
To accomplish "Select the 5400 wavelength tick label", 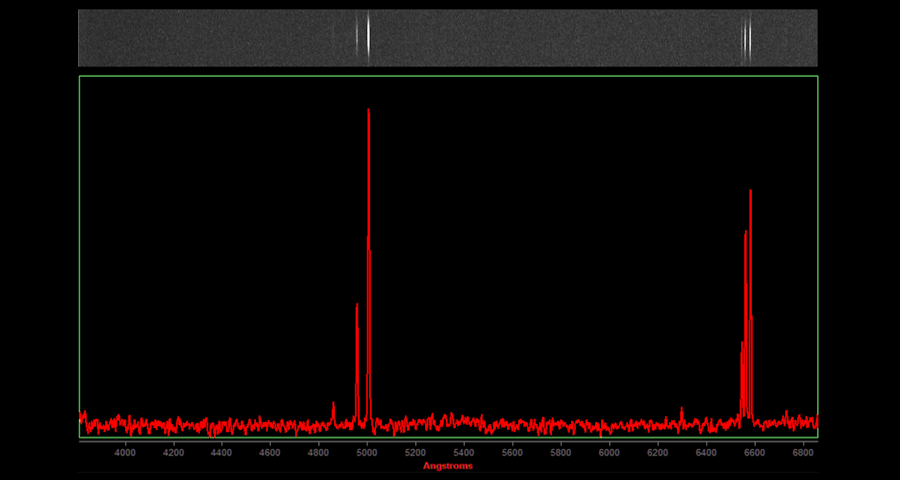I will pyautogui.click(x=464, y=453).
